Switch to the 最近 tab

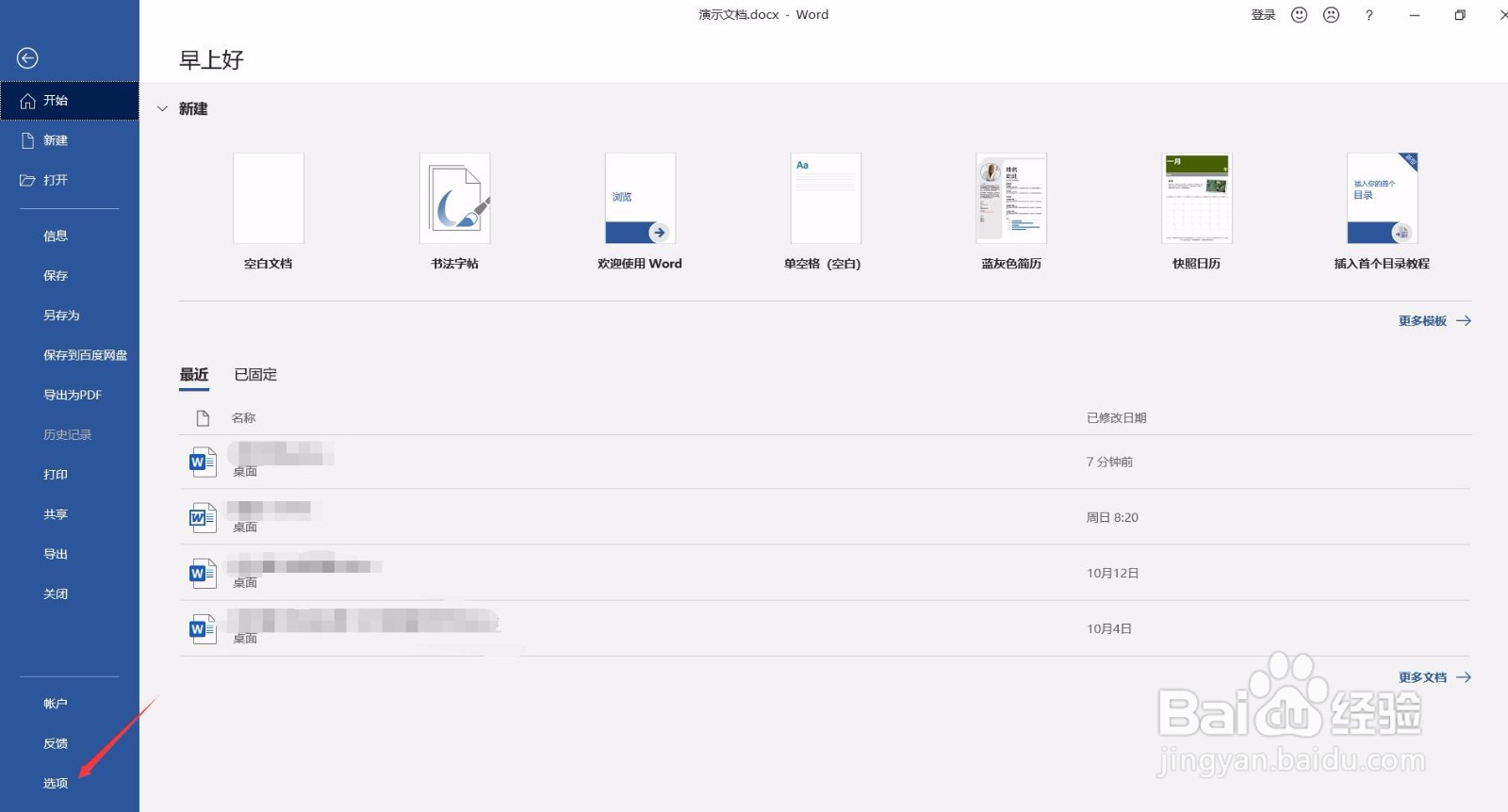[194, 375]
